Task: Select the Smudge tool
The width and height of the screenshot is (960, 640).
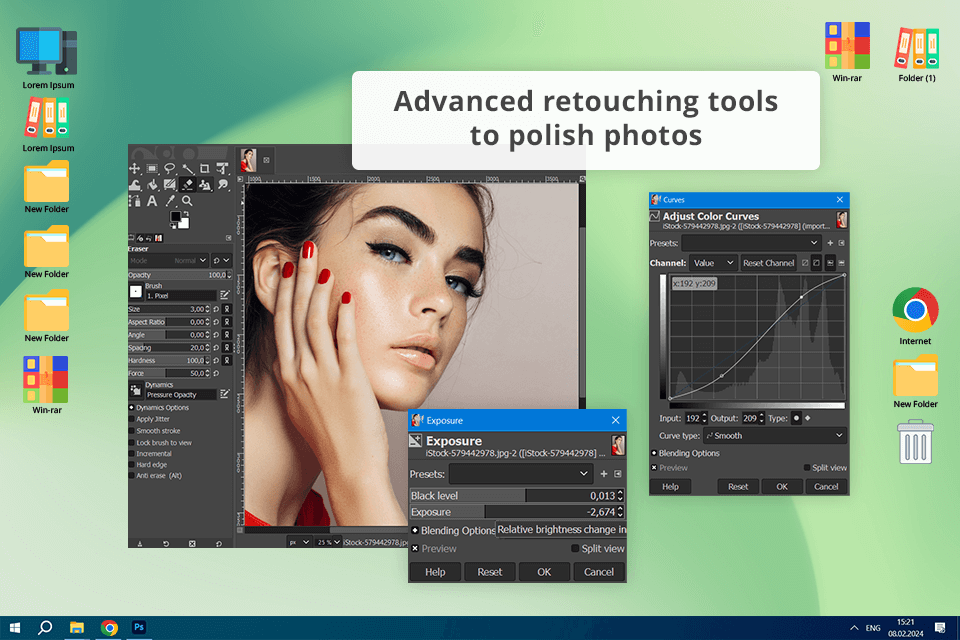Action: click(222, 184)
